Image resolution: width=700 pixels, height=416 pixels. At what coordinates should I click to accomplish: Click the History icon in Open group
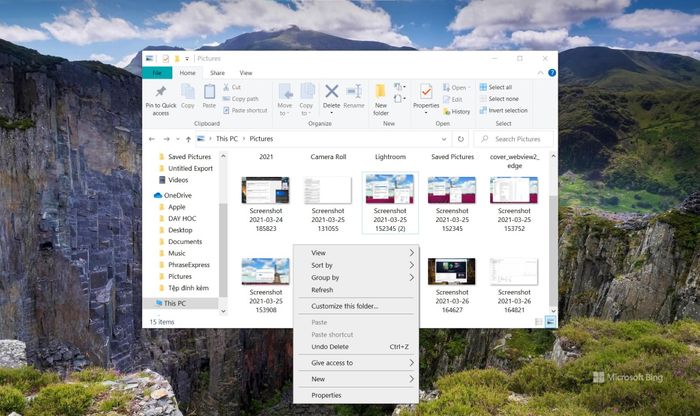click(x=456, y=111)
